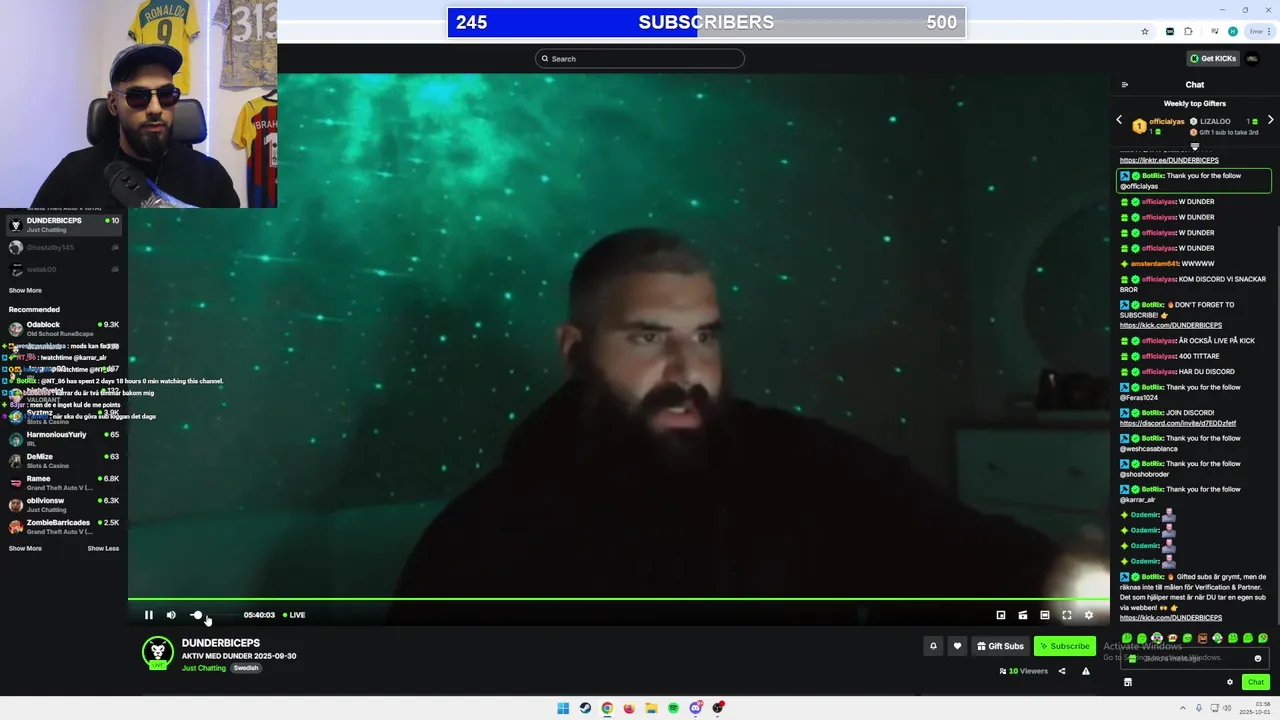Image resolution: width=1280 pixels, height=720 pixels.
Task: Jump to LIVE indicator in player
Action: [294, 615]
